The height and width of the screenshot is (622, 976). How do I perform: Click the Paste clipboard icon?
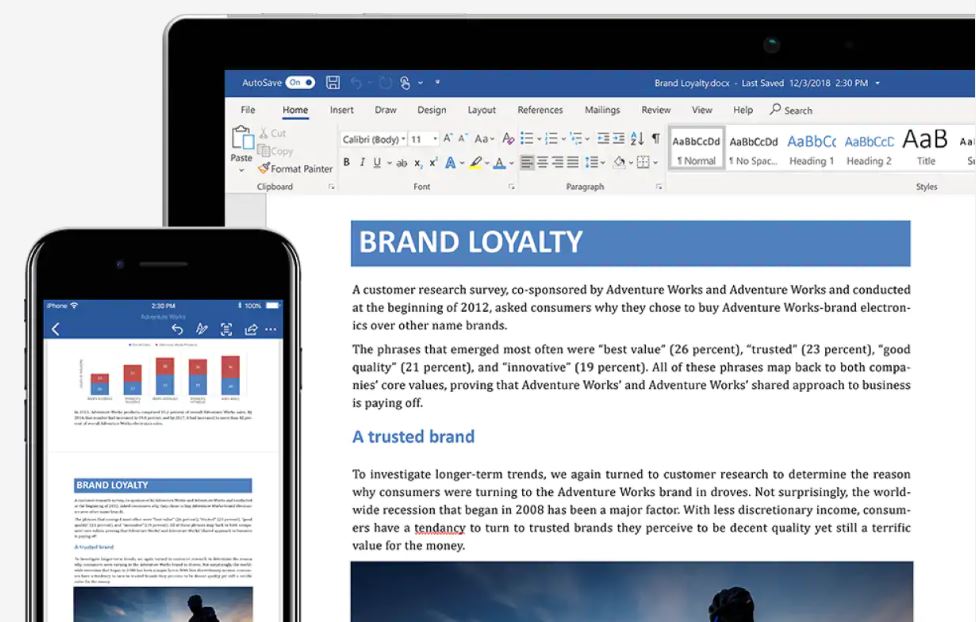(x=242, y=138)
